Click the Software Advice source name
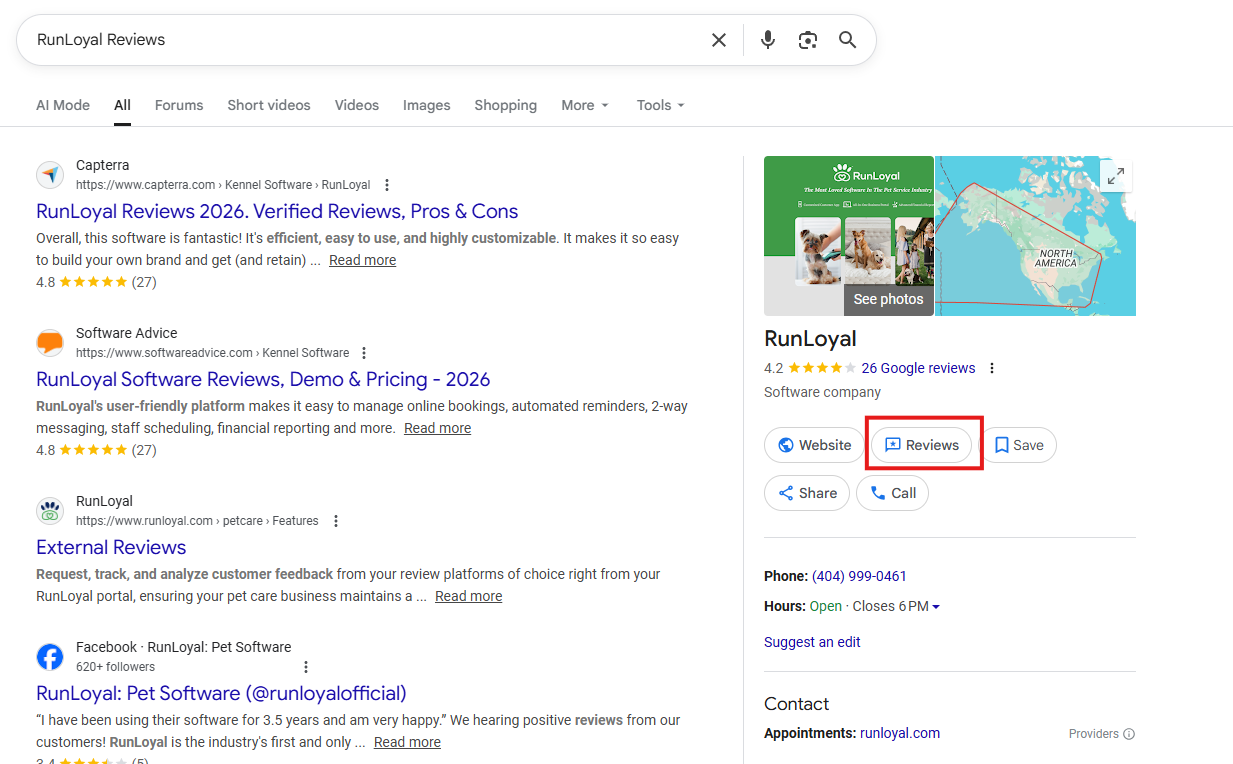 [127, 333]
